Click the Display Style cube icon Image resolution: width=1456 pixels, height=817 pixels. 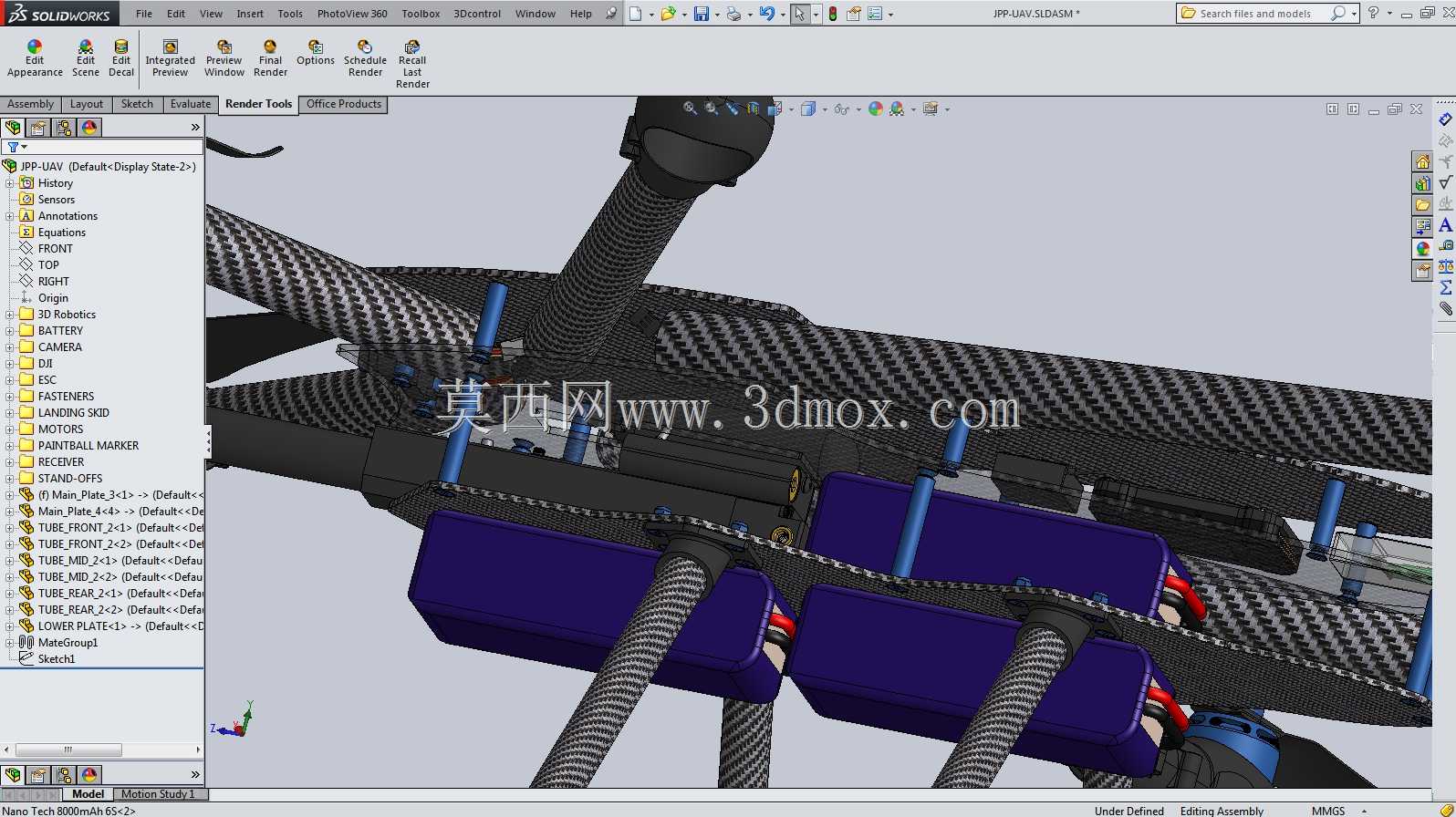pyautogui.click(x=807, y=109)
